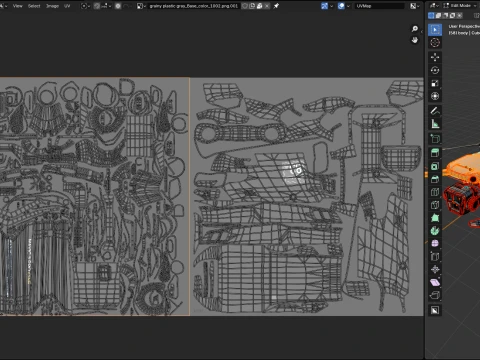Select the Smooth vertices tool
The image size is (480, 360).
(x=435, y=244)
